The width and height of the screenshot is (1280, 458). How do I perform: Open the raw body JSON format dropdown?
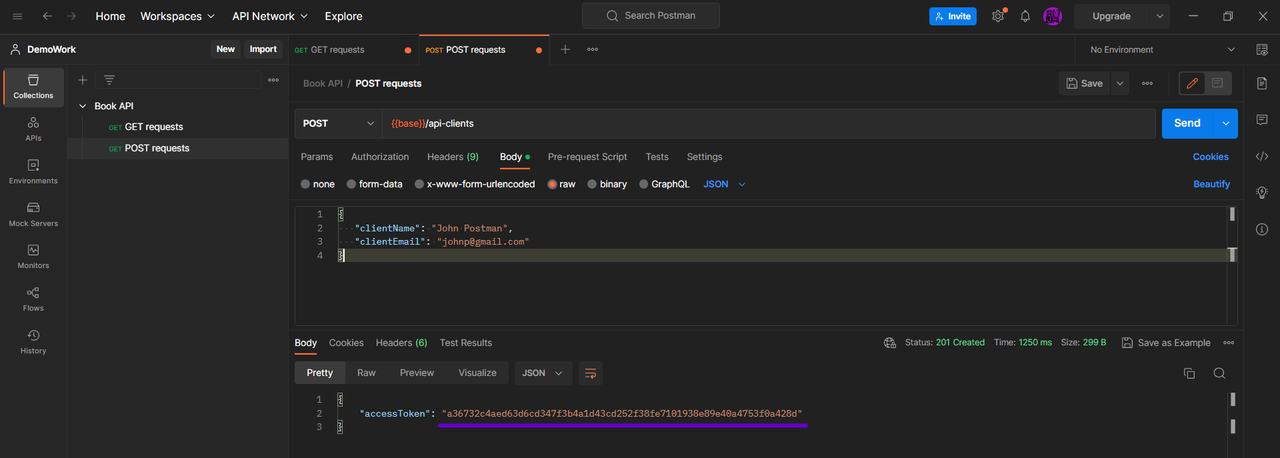point(725,184)
